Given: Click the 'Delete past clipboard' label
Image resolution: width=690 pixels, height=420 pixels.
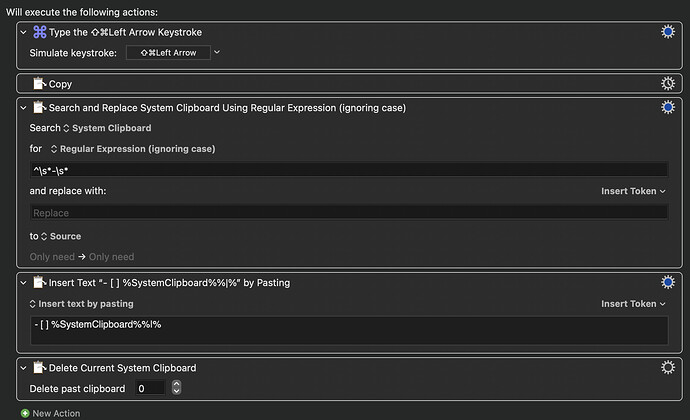Looking at the screenshot, I should click(77, 389).
